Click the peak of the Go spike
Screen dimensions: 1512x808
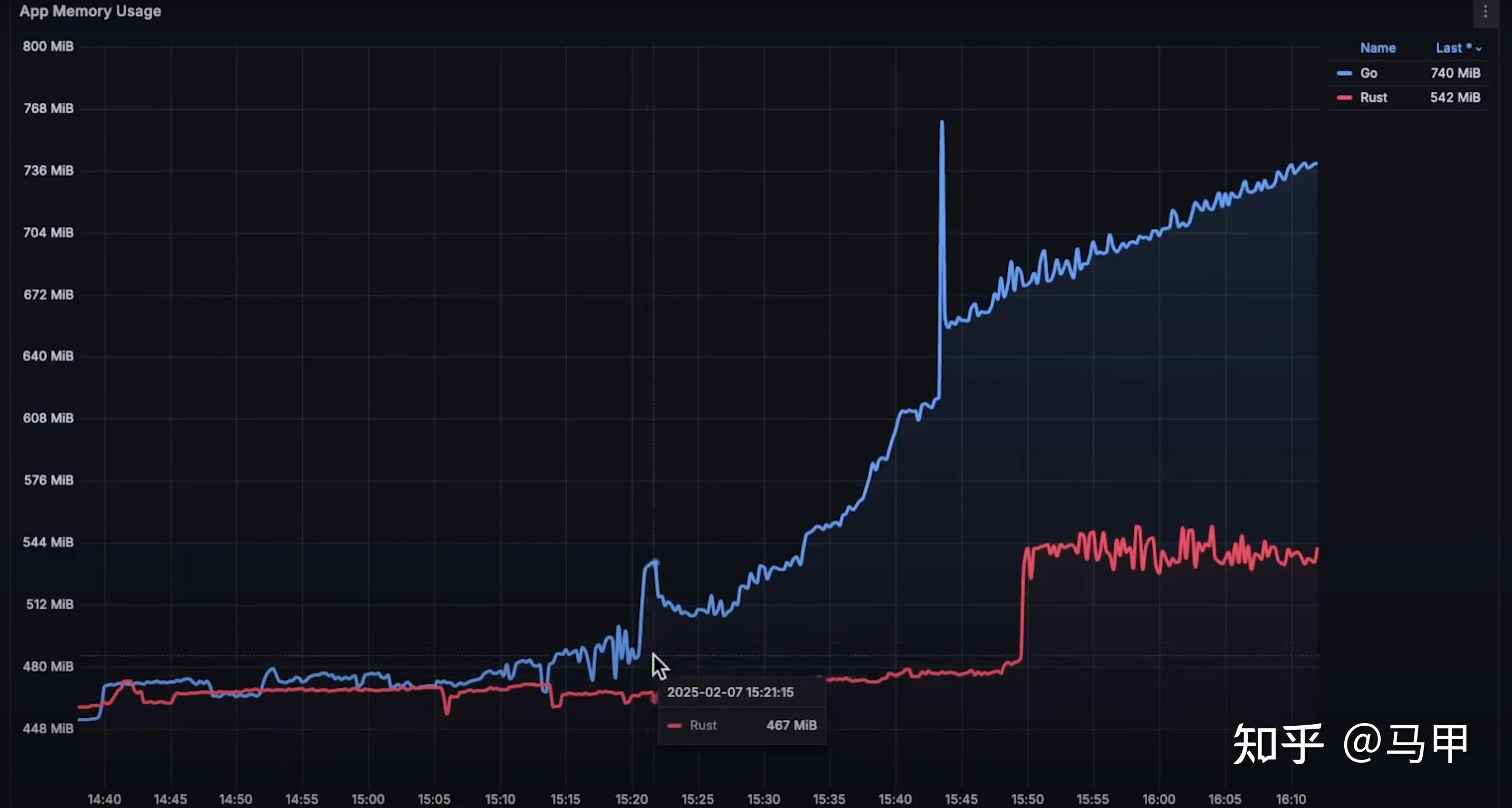[x=942, y=122]
